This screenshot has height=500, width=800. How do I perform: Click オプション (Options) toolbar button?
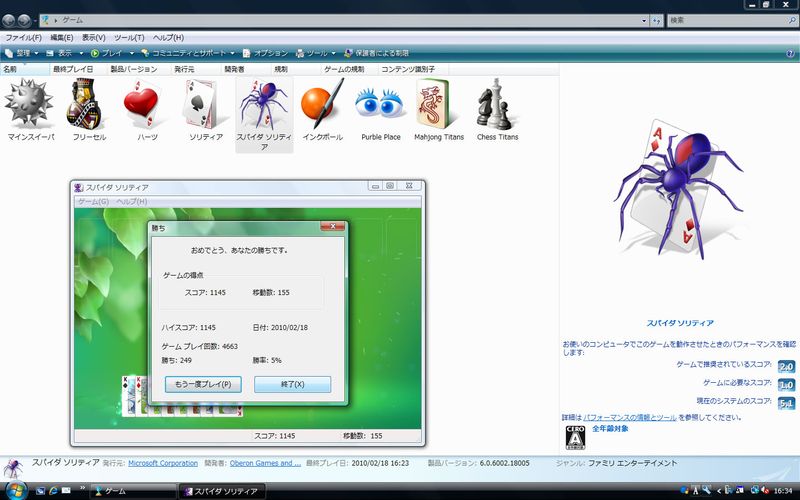(x=265, y=53)
